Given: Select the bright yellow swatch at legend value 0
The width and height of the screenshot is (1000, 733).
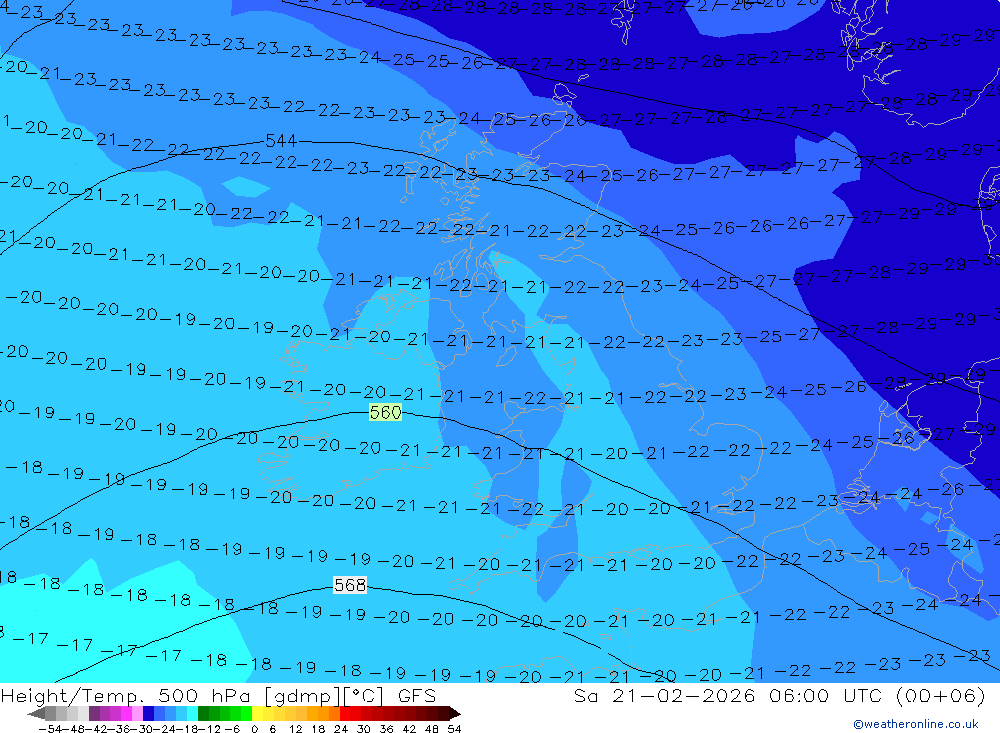Looking at the screenshot, I should (257, 714).
